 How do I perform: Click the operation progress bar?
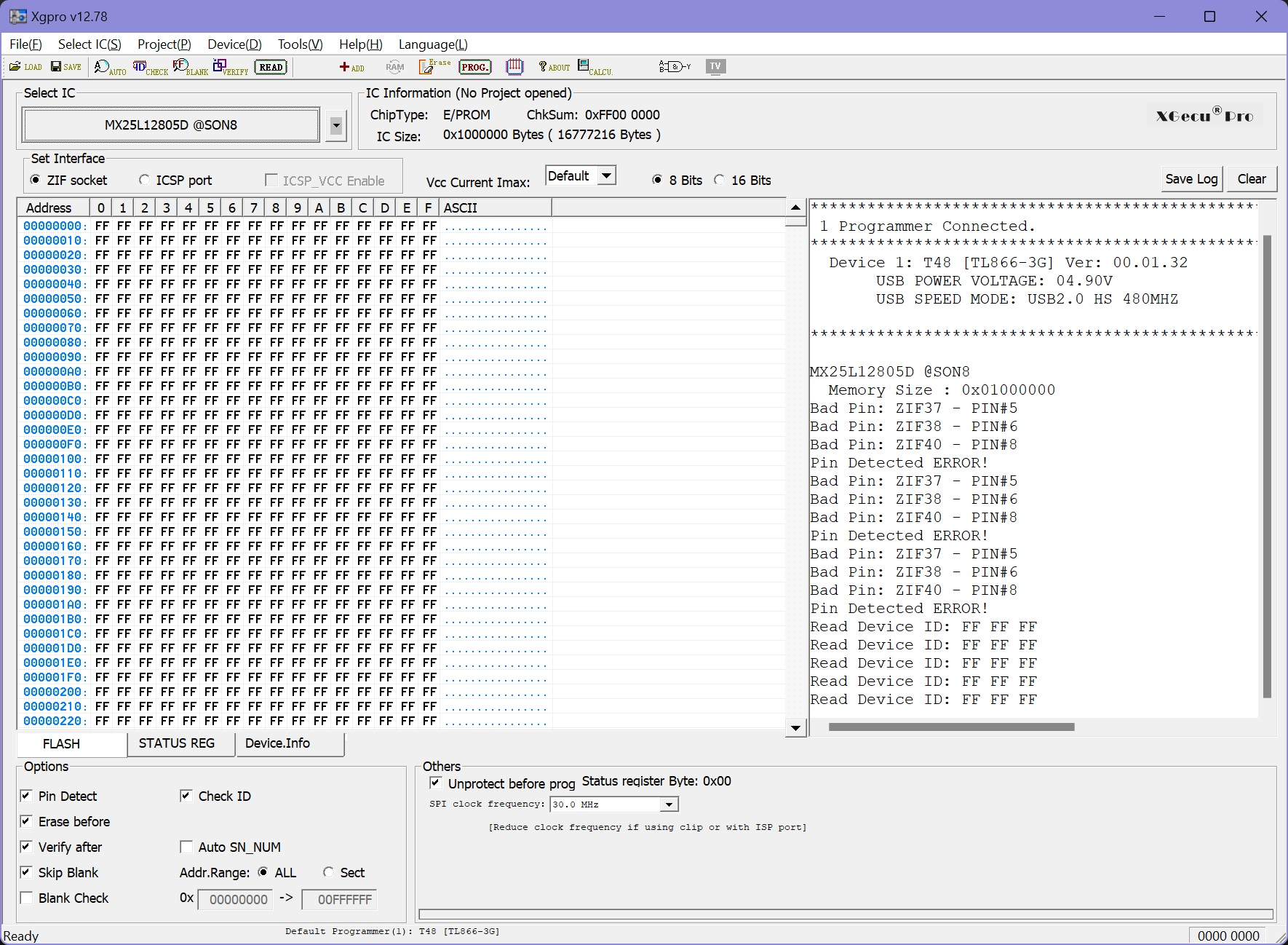click(846, 914)
